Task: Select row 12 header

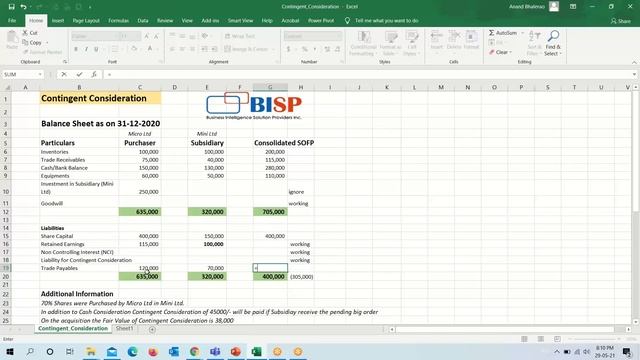Action: (x=6, y=211)
